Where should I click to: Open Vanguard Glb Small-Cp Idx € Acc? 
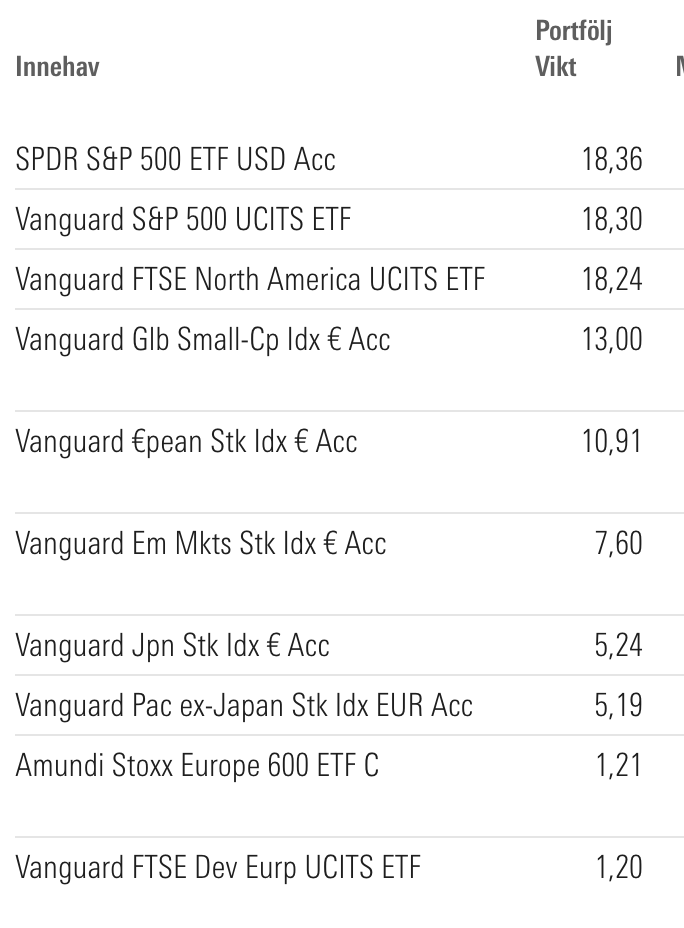pyautogui.click(x=203, y=339)
